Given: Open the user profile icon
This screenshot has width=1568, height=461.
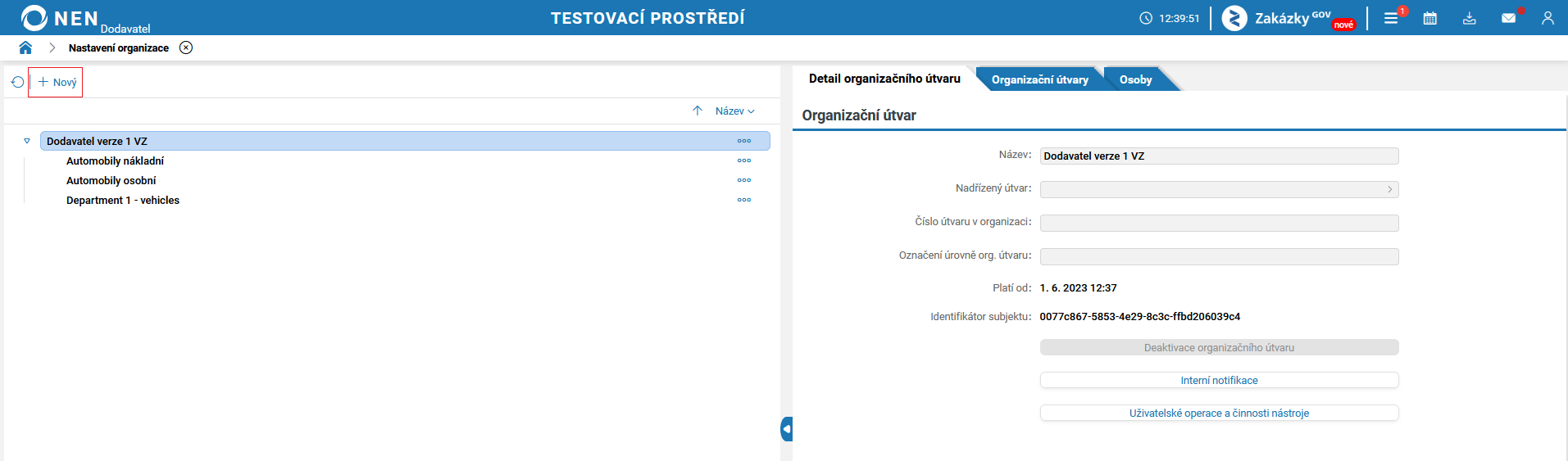Looking at the screenshot, I should click(x=1548, y=18).
